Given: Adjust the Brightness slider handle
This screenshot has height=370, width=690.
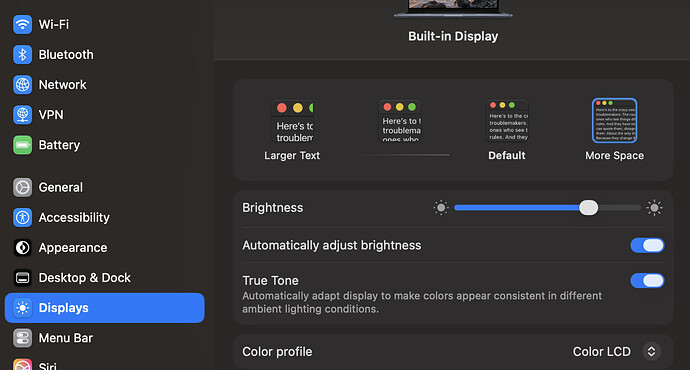Looking at the screenshot, I should coord(588,207).
